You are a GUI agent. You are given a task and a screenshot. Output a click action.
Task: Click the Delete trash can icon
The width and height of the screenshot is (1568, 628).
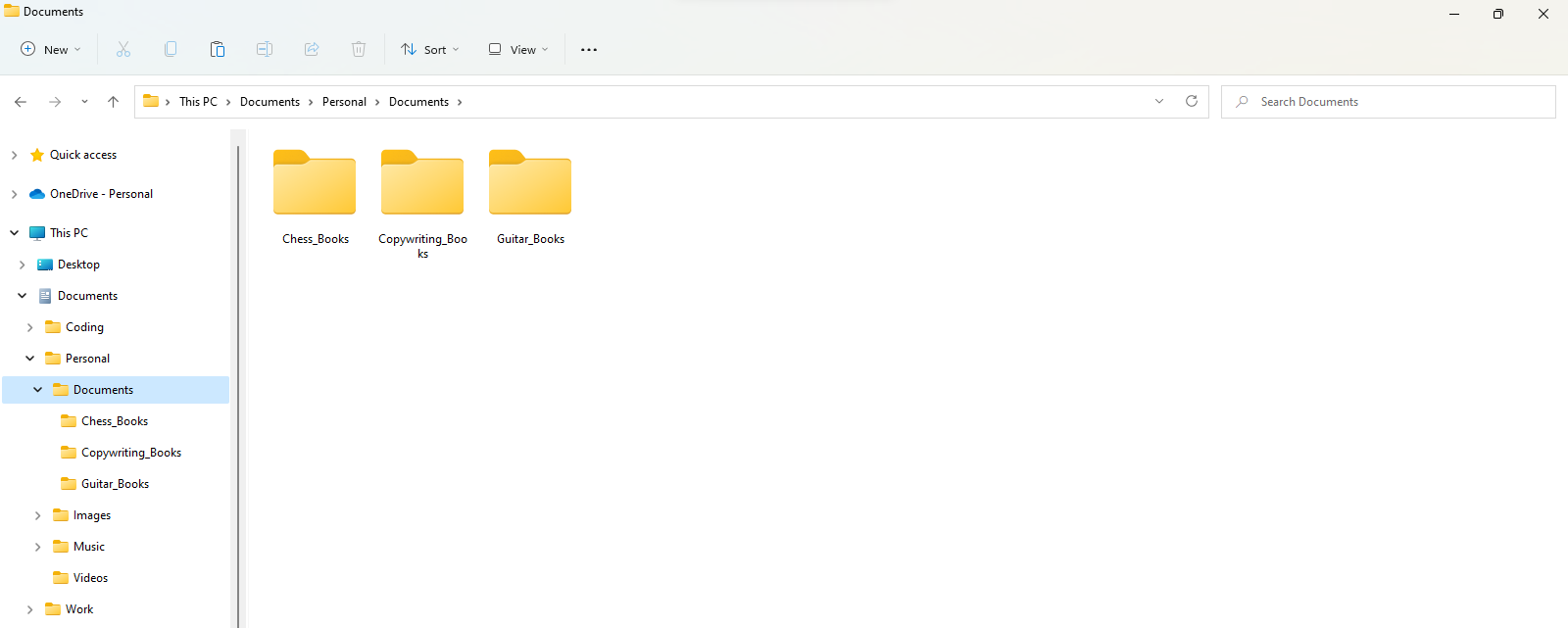point(359,49)
